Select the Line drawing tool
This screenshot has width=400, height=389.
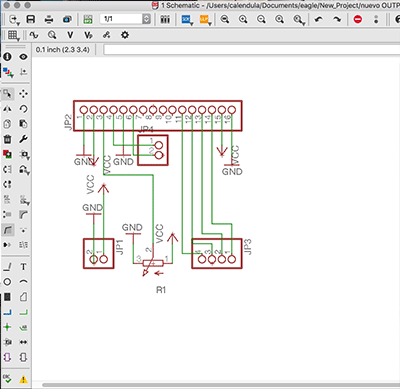click(7, 267)
